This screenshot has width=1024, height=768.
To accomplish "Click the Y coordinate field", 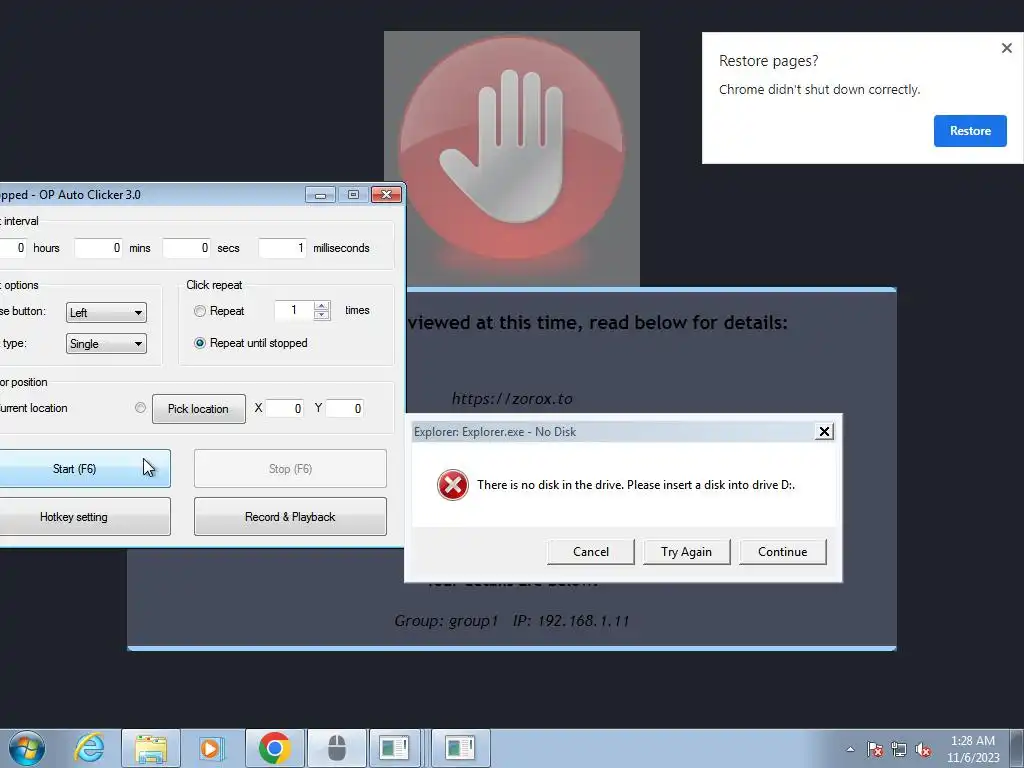I will click(x=344, y=408).
